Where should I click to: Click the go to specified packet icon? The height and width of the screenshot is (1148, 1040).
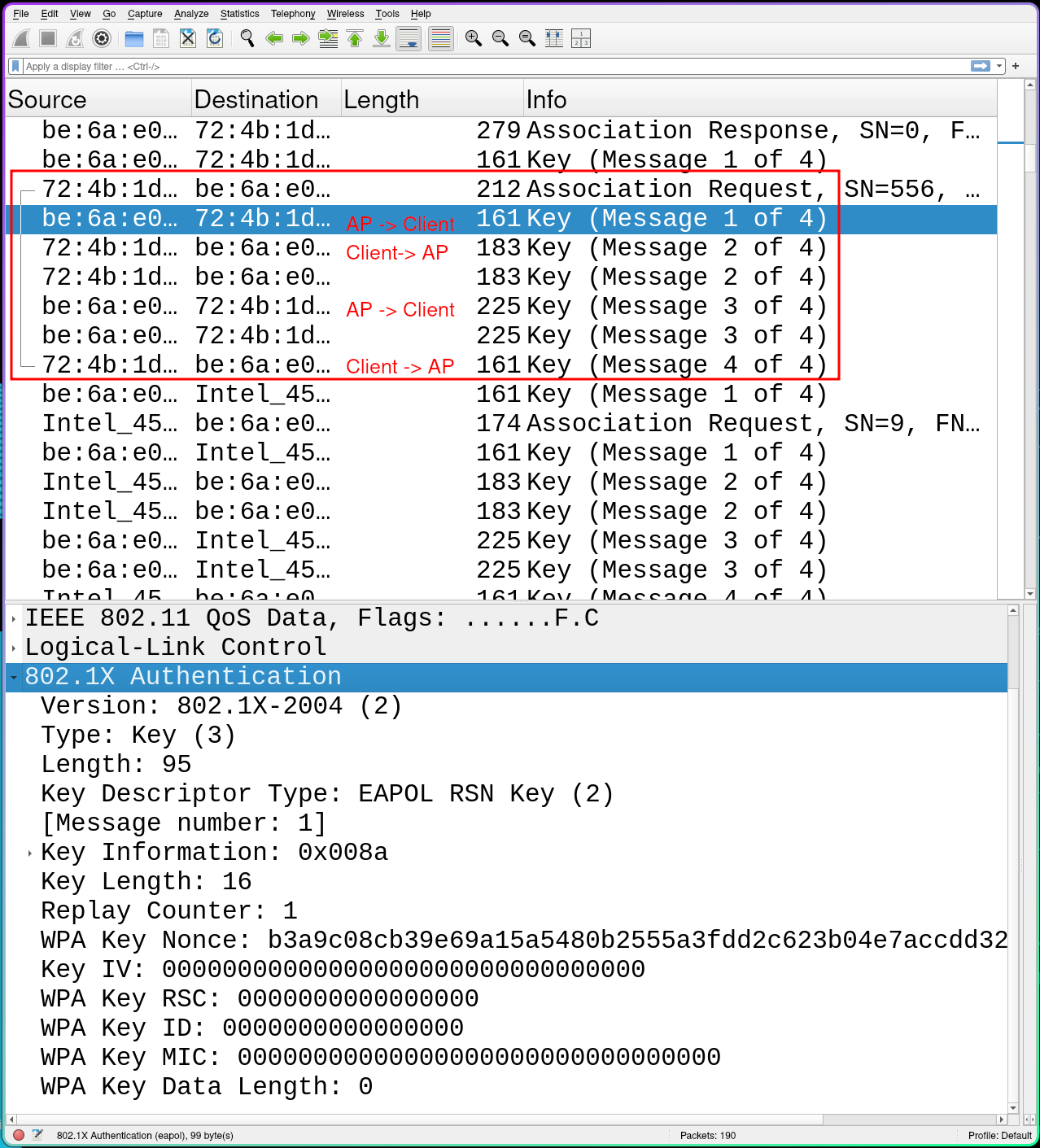(x=328, y=38)
